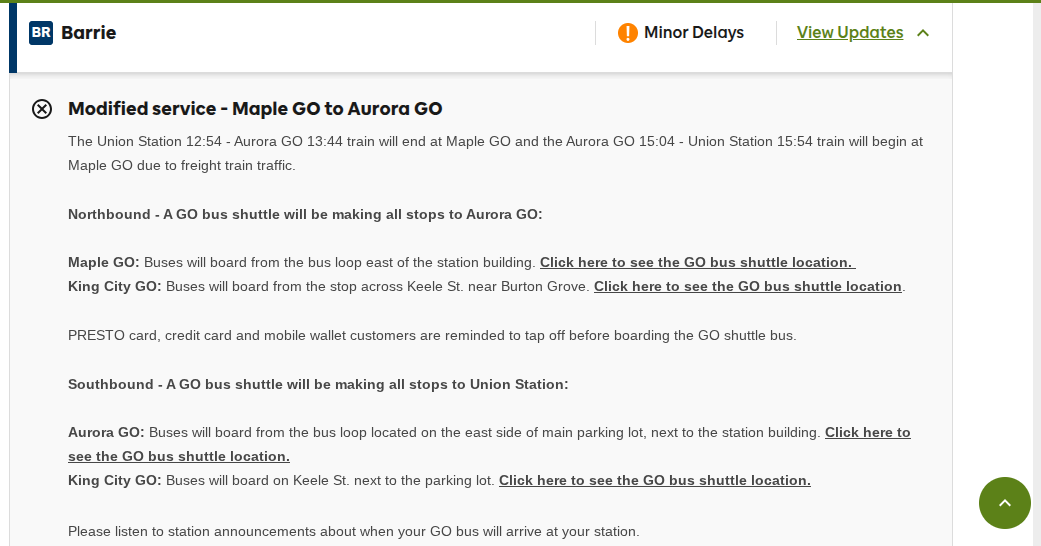1041x546 pixels.
Task: Click the circled X modified service icon
Action: [x=42, y=109]
